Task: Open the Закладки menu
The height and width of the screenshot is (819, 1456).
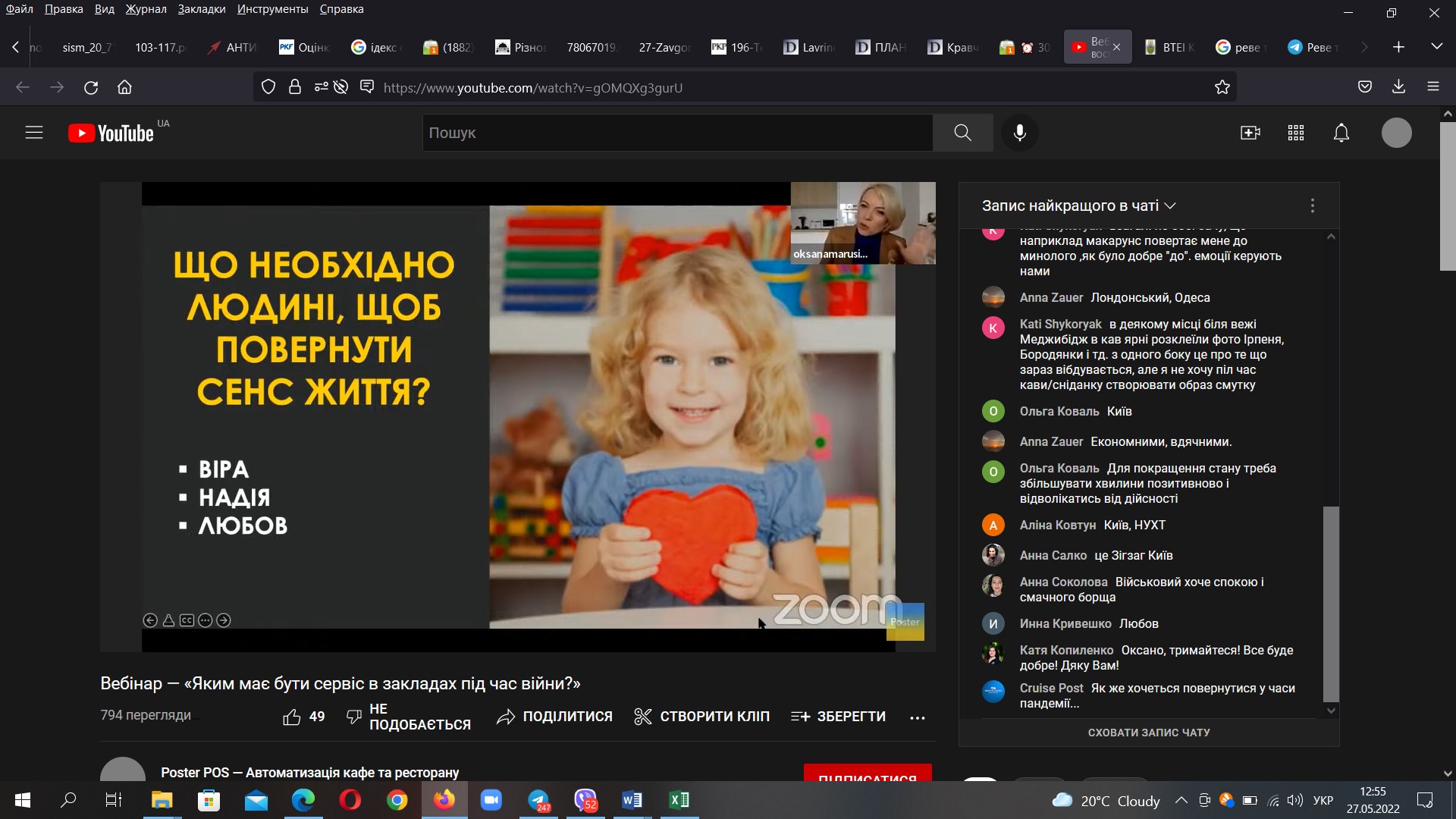Action: click(202, 9)
